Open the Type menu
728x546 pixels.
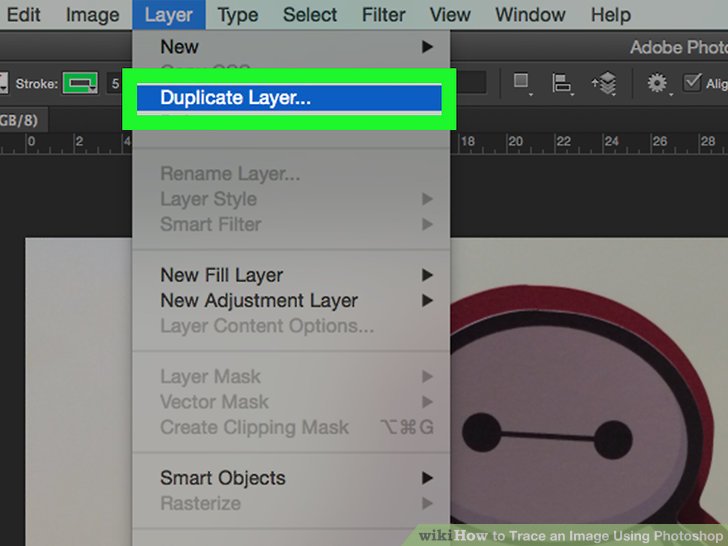(238, 15)
